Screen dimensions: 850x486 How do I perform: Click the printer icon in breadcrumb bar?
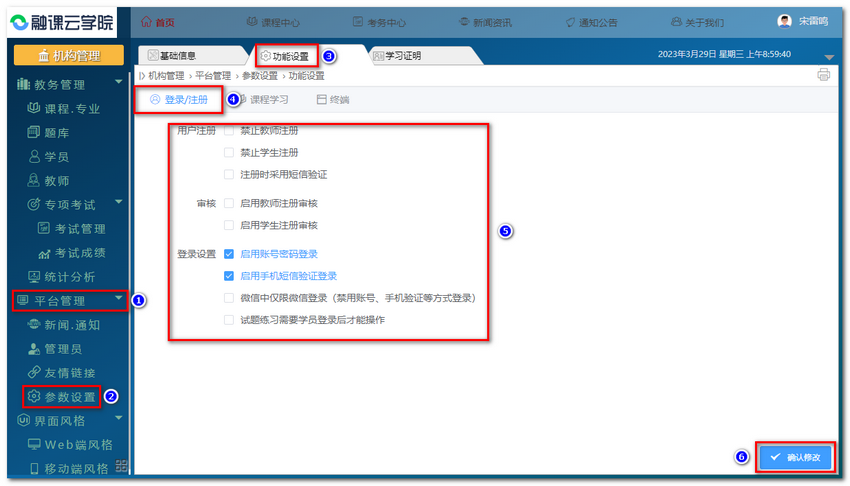pyautogui.click(x=824, y=75)
